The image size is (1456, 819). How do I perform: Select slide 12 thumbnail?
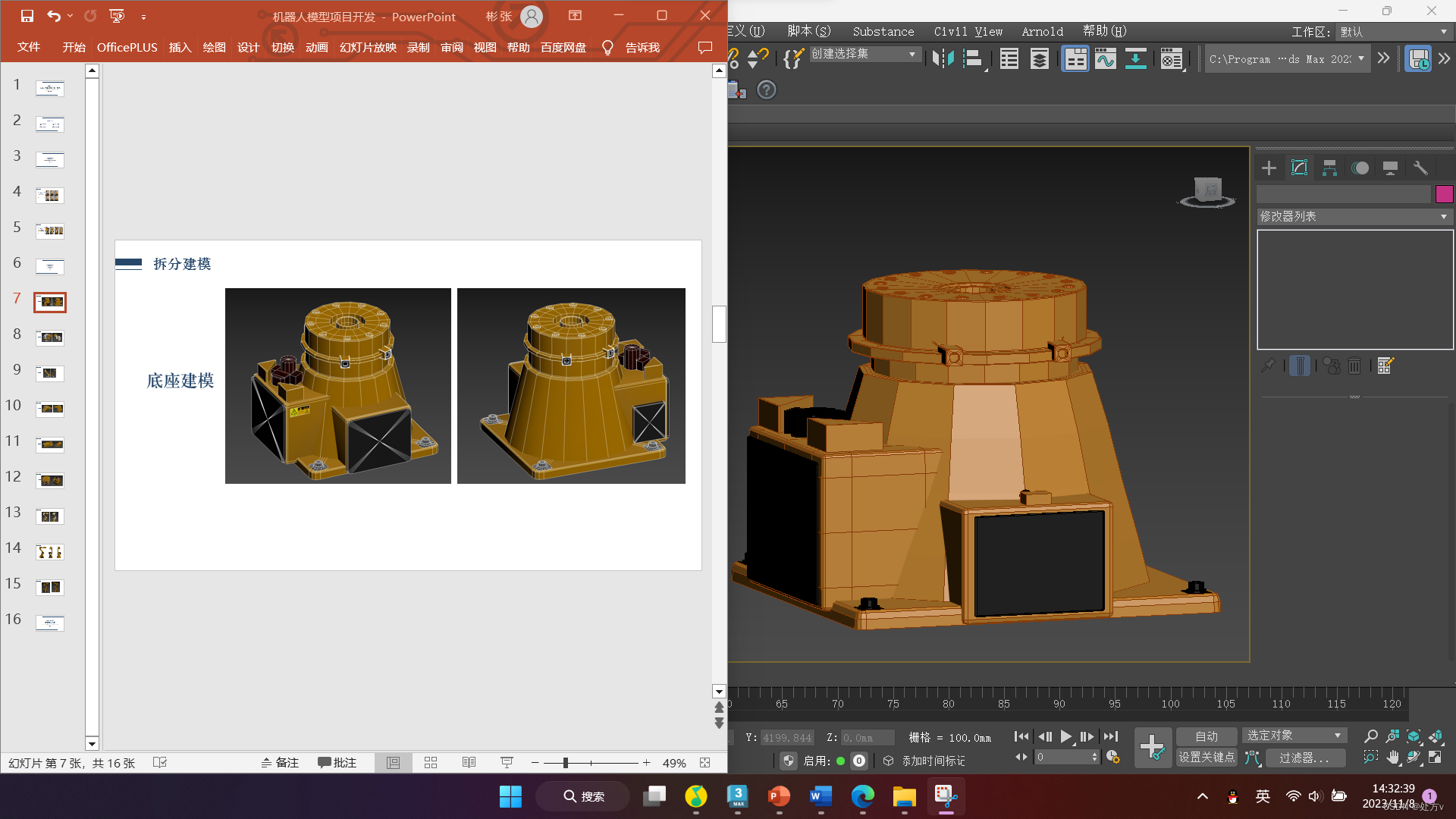tap(50, 481)
